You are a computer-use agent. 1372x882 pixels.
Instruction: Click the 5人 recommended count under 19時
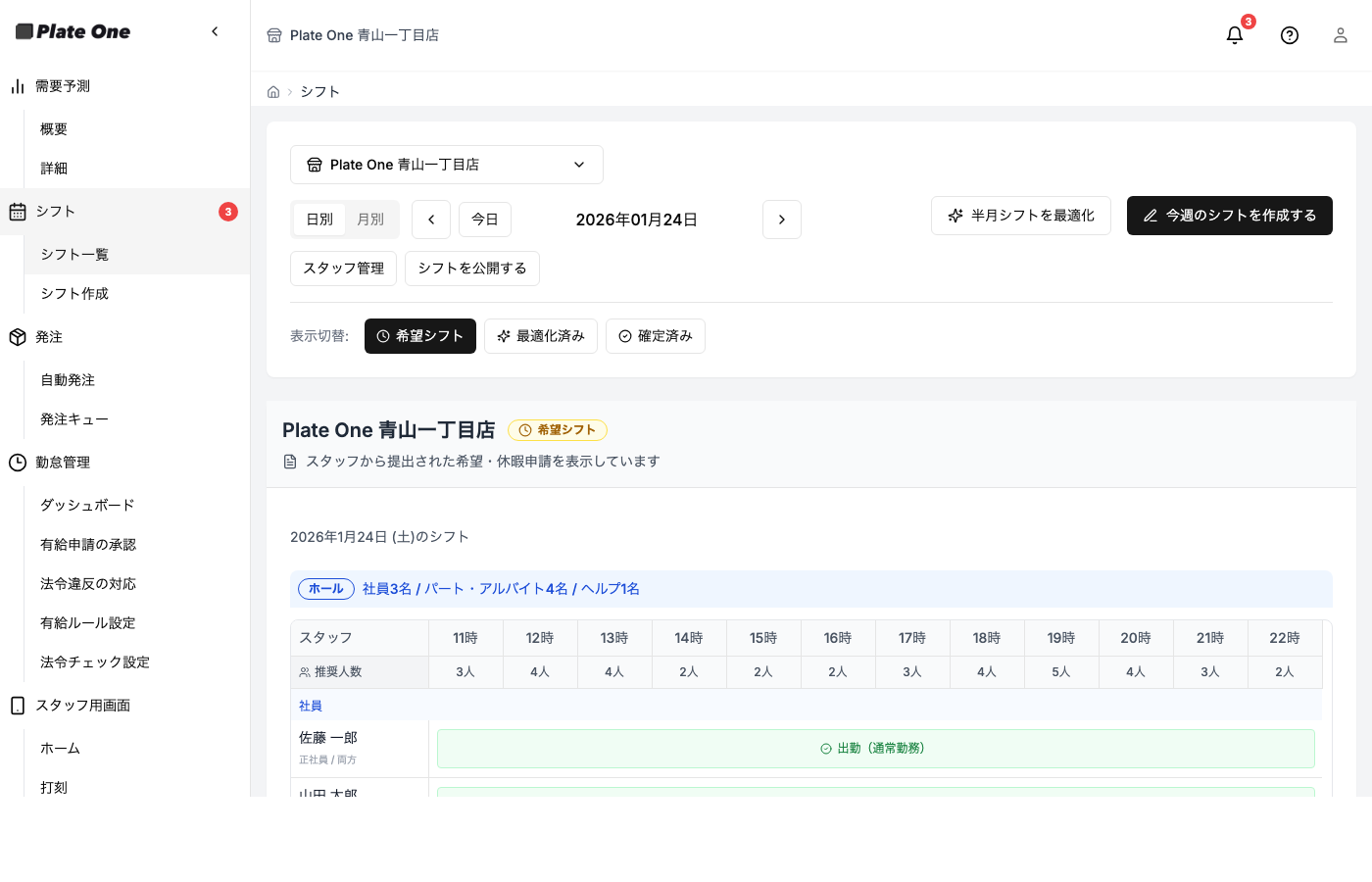click(1061, 672)
